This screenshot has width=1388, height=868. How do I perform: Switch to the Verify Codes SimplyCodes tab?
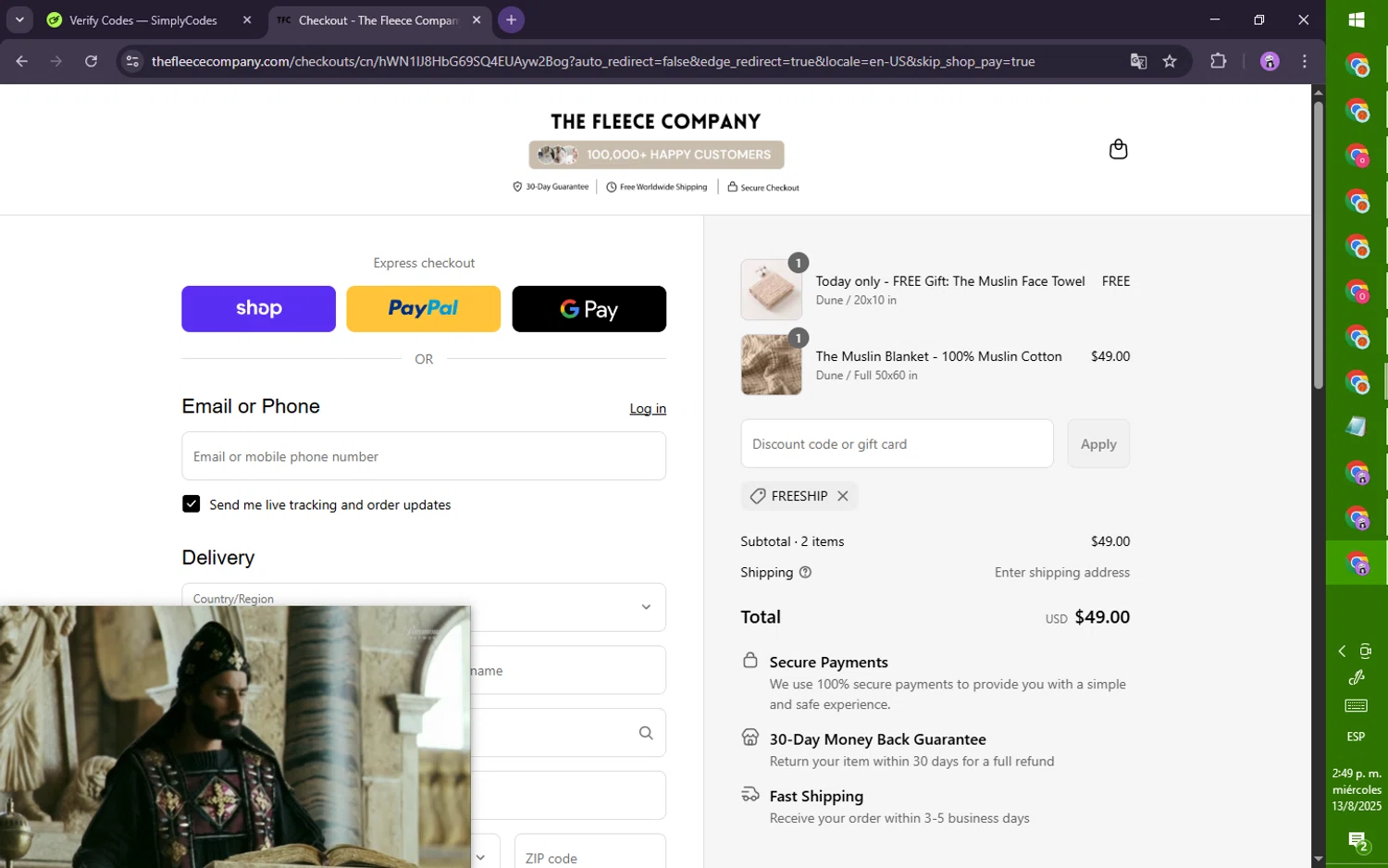point(143,20)
